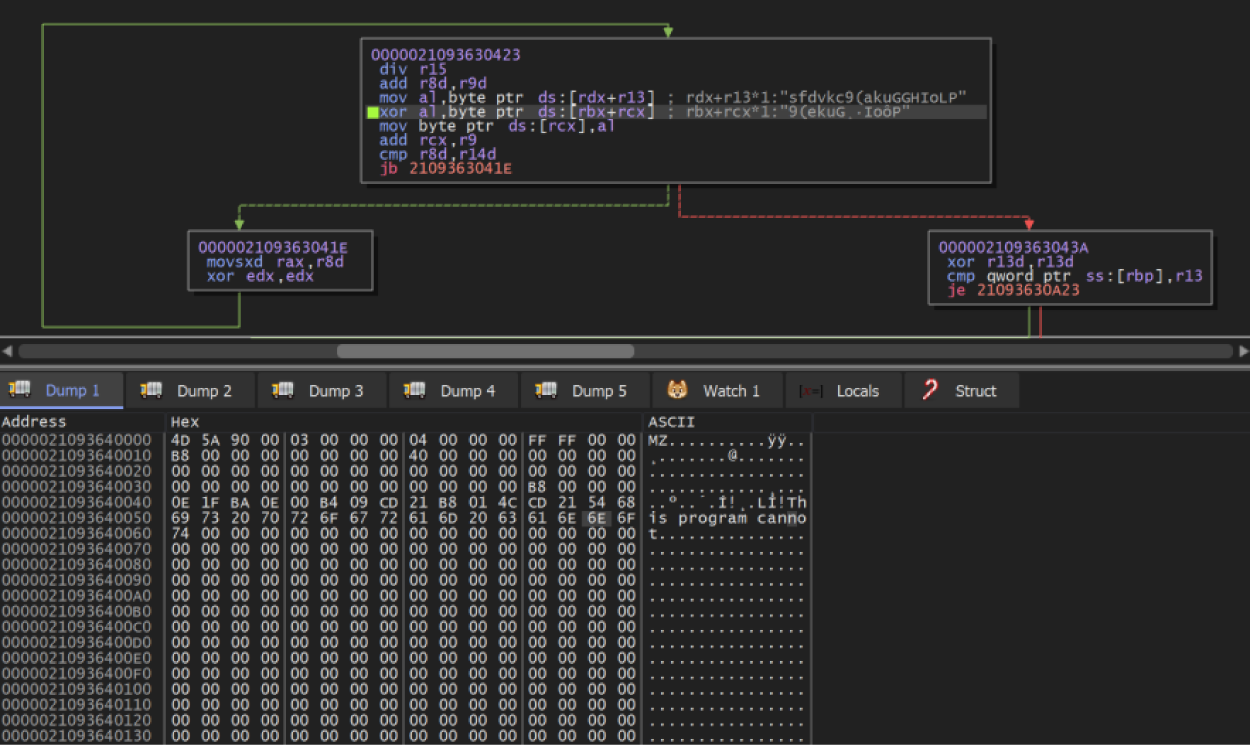Select dump address 0000021093640040
The width and height of the screenshot is (1250, 745).
click(x=77, y=502)
